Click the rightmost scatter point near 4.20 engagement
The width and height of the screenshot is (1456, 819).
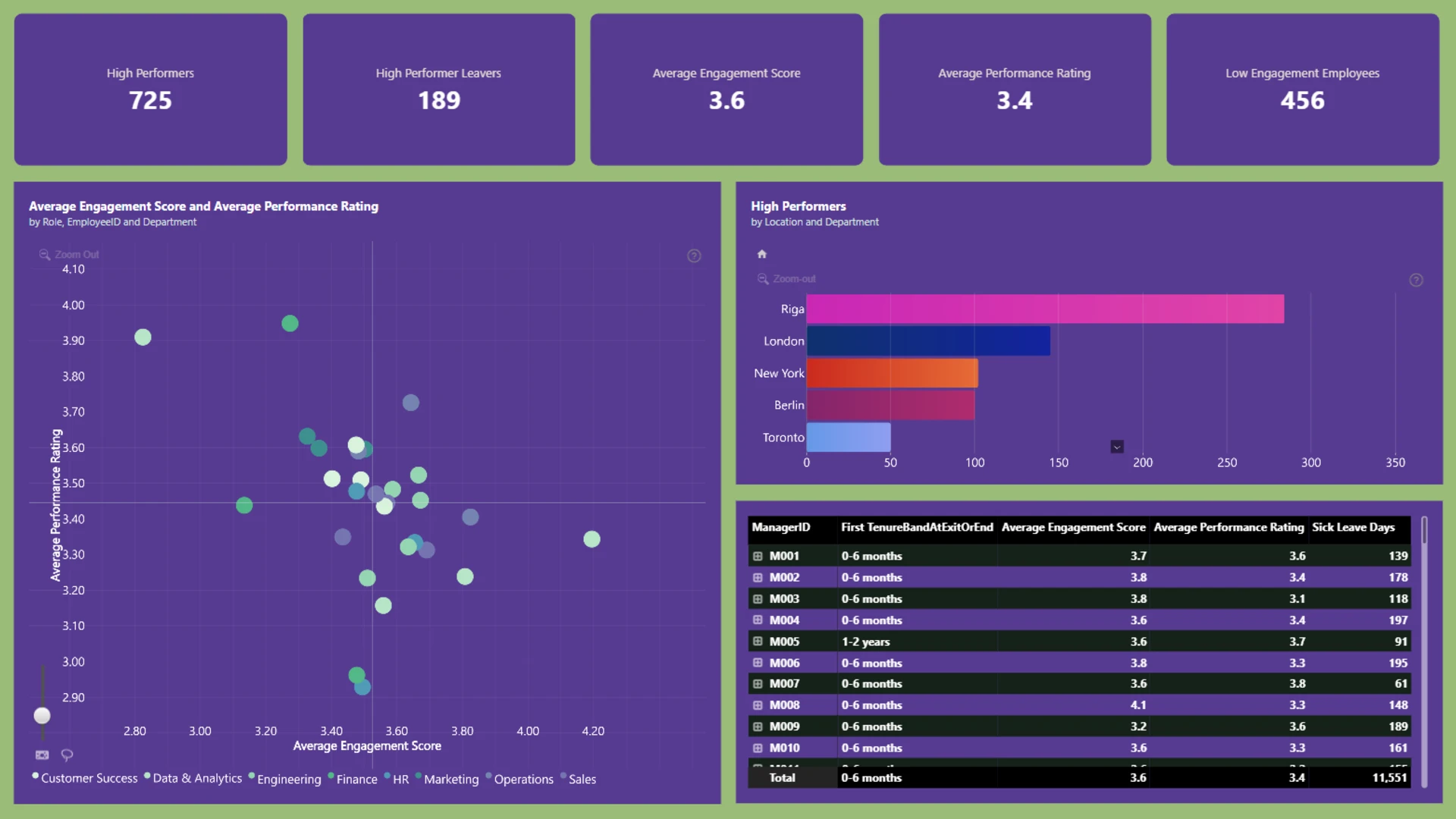point(592,539)
